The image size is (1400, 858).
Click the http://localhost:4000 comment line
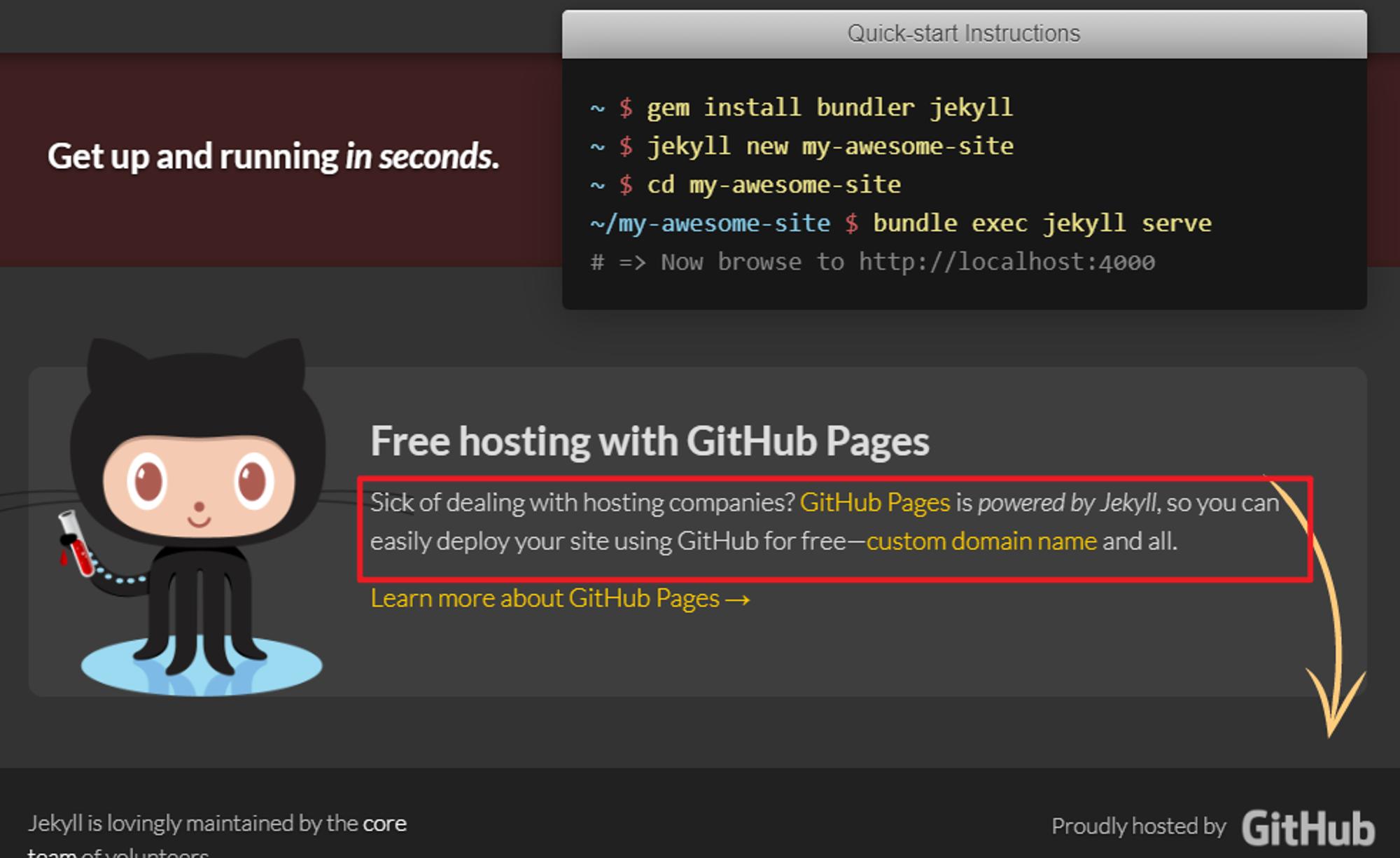pos(873,262)
